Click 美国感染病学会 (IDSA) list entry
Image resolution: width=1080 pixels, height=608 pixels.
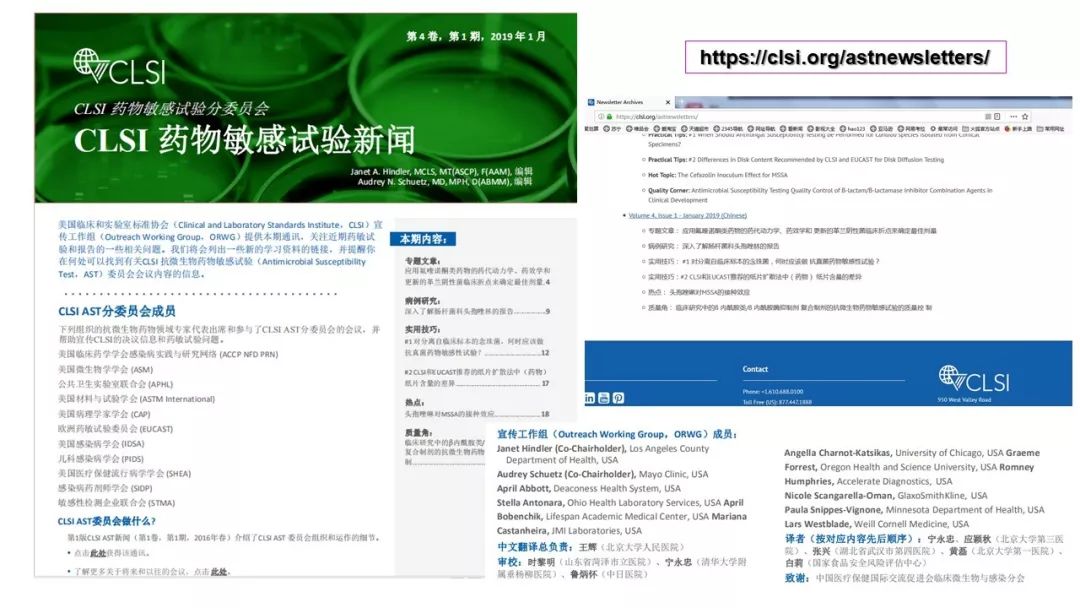click(101, 444)
